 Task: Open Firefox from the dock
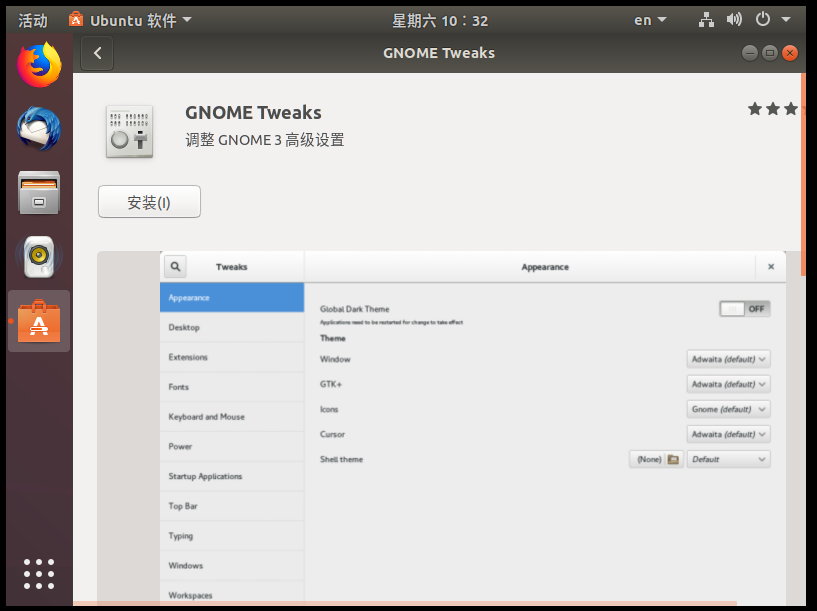[x=39, y=65]
